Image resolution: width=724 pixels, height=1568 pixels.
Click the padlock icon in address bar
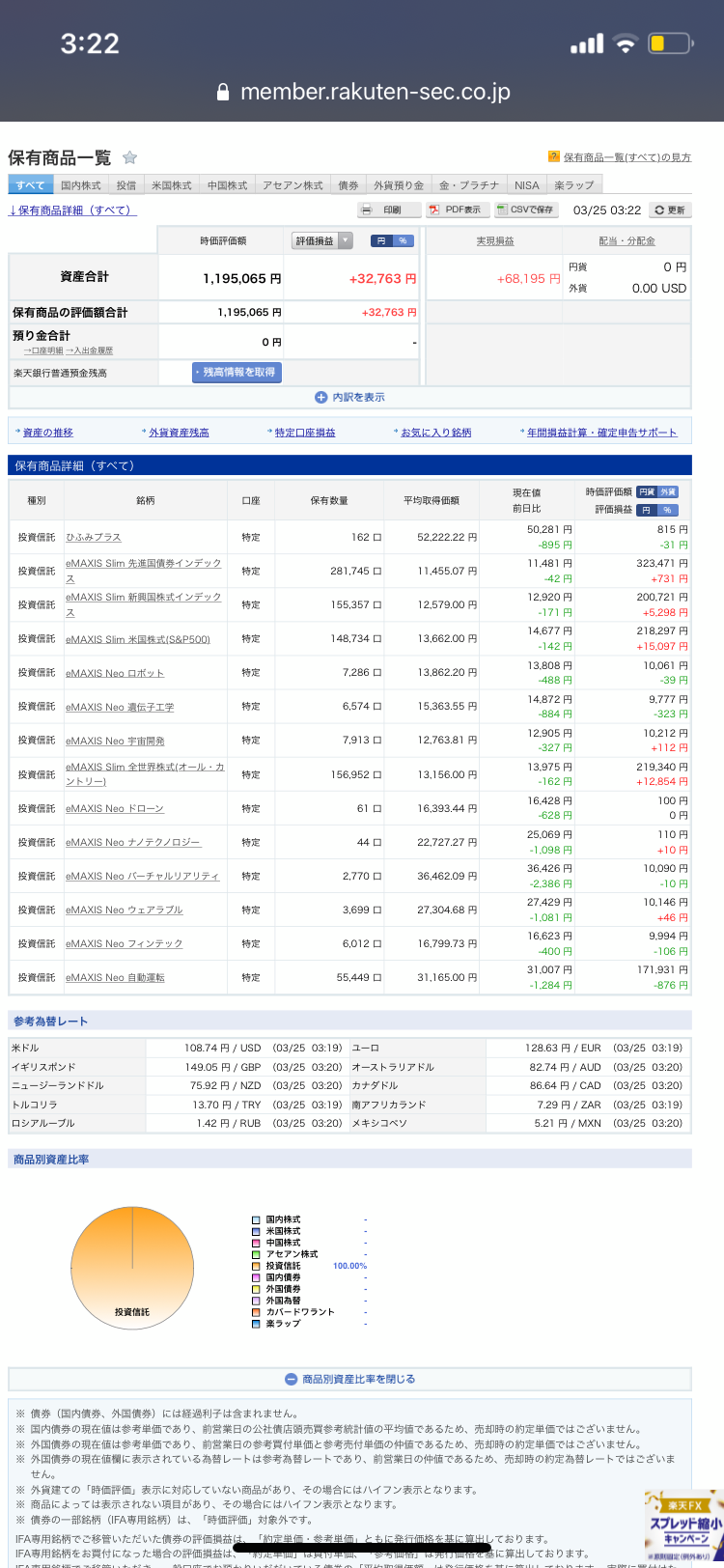223,93
